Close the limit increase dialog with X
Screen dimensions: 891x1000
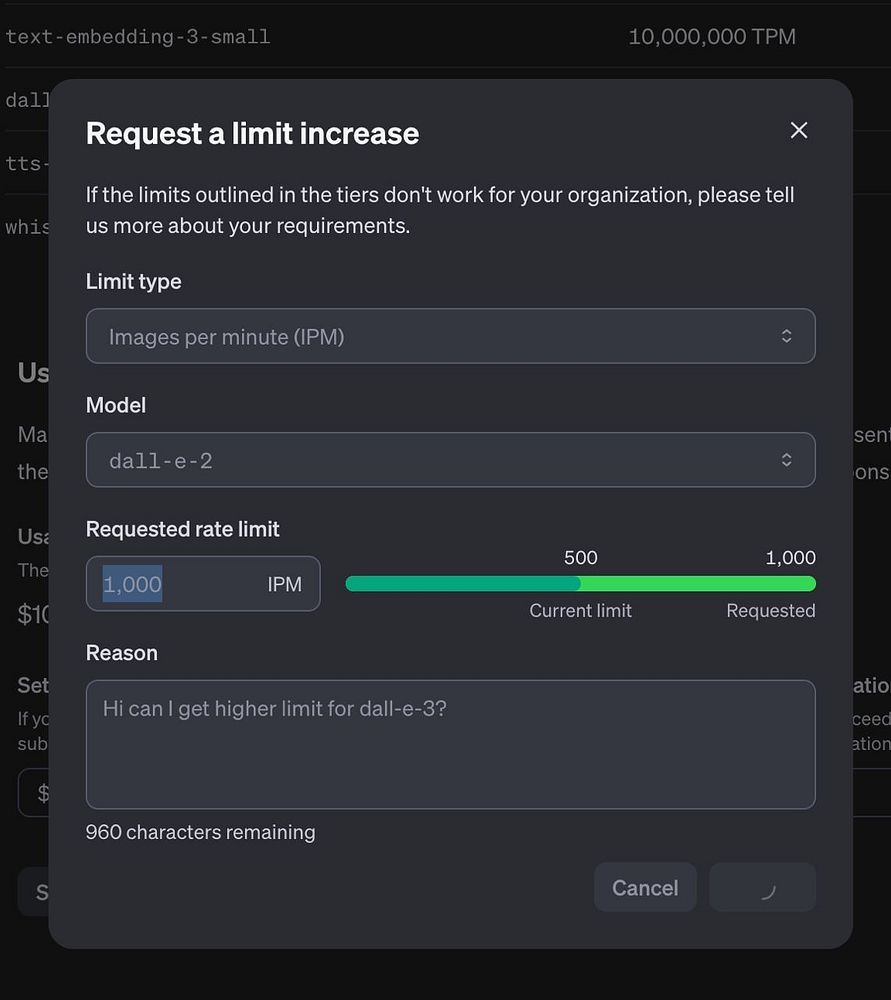(798, 131)
